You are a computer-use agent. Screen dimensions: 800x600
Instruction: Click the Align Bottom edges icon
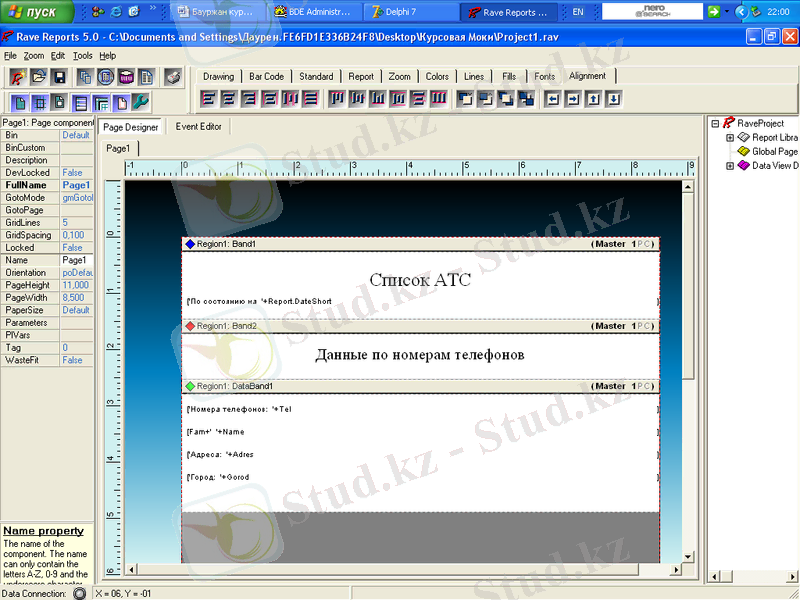point(377,98)
